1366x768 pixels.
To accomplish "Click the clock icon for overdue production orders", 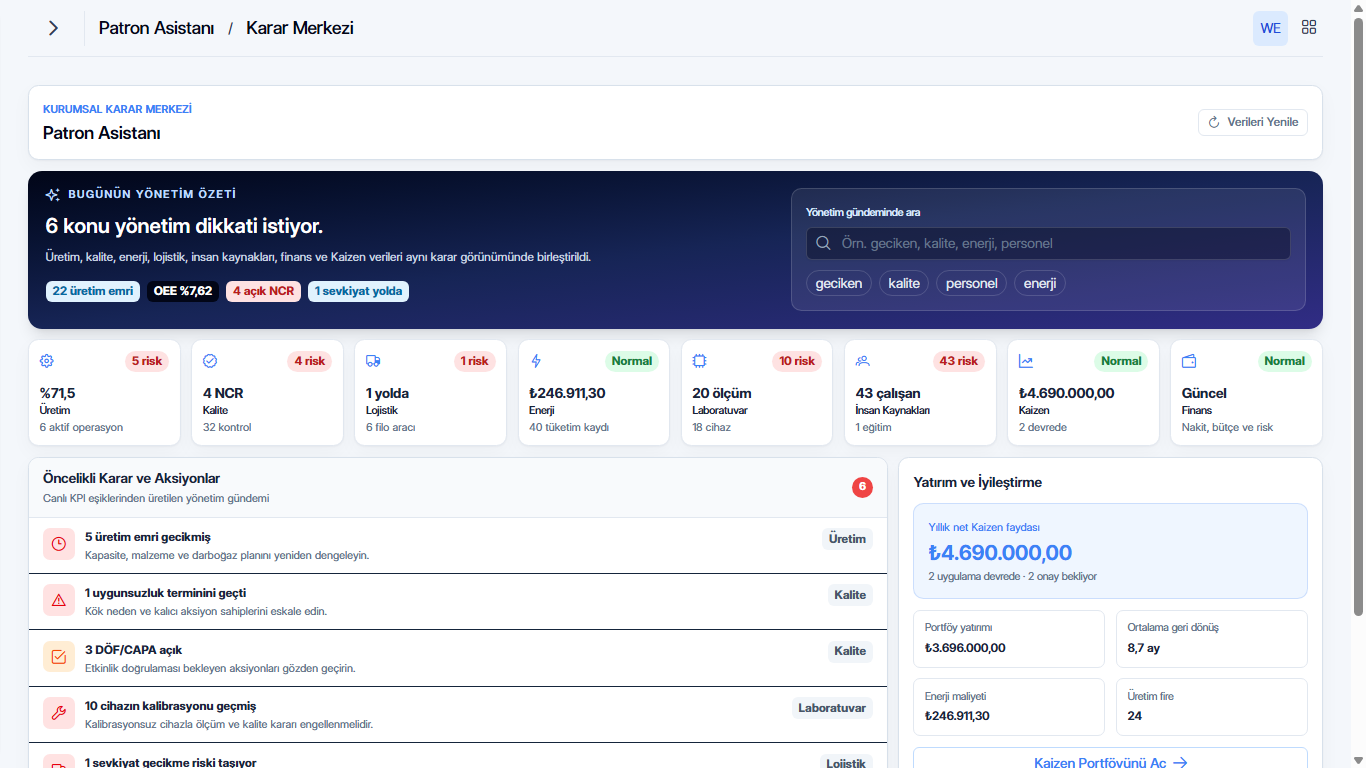I will click(59, 544).
